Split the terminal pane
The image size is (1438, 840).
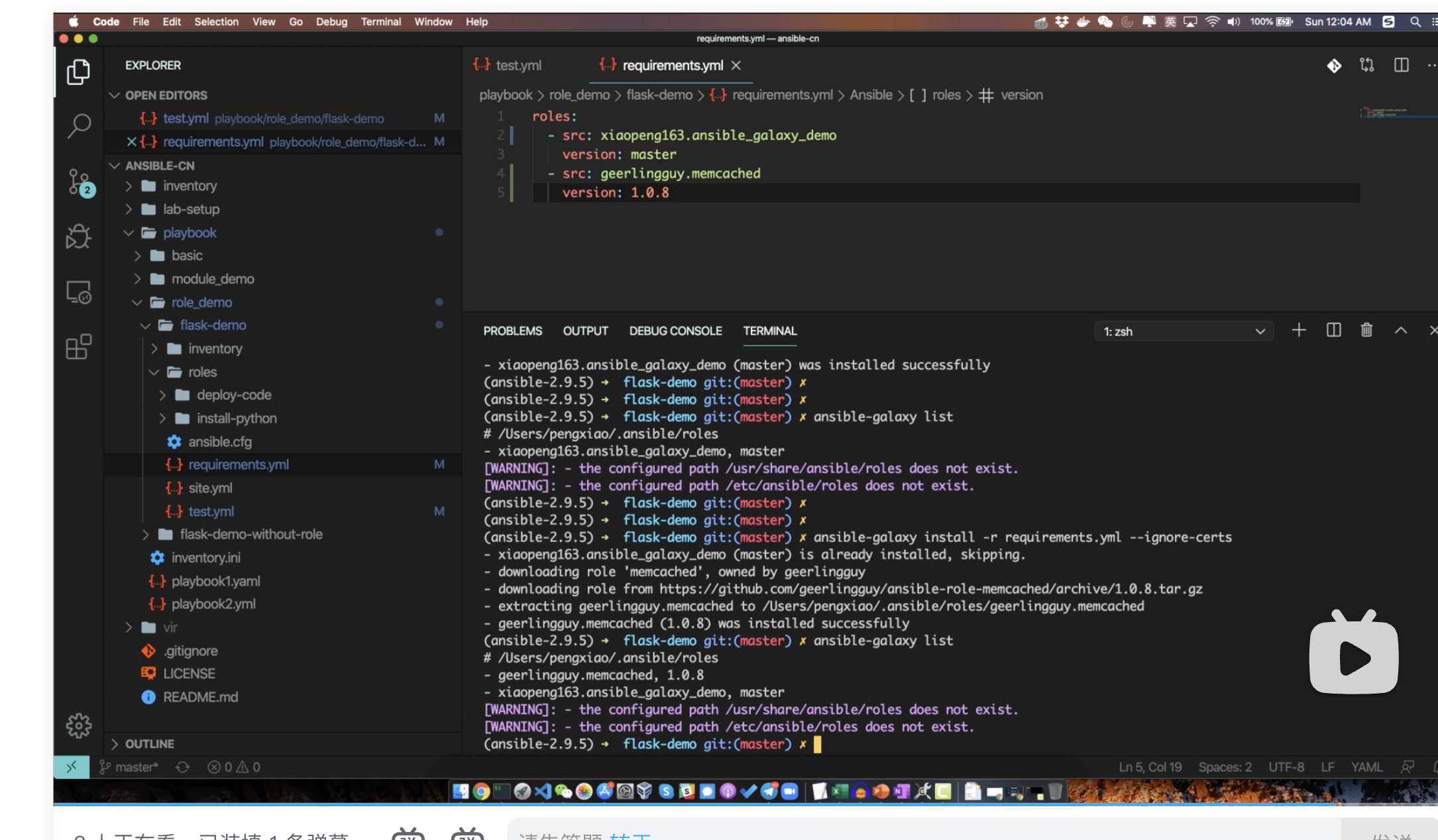1333,331
